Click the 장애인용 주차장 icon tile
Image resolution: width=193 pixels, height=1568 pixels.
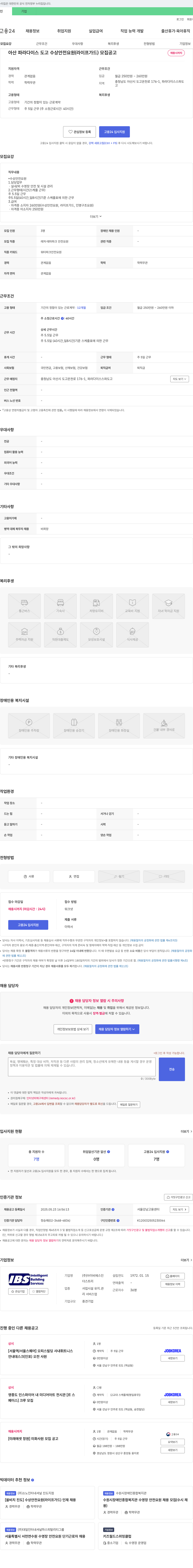(x=29, y=726)
